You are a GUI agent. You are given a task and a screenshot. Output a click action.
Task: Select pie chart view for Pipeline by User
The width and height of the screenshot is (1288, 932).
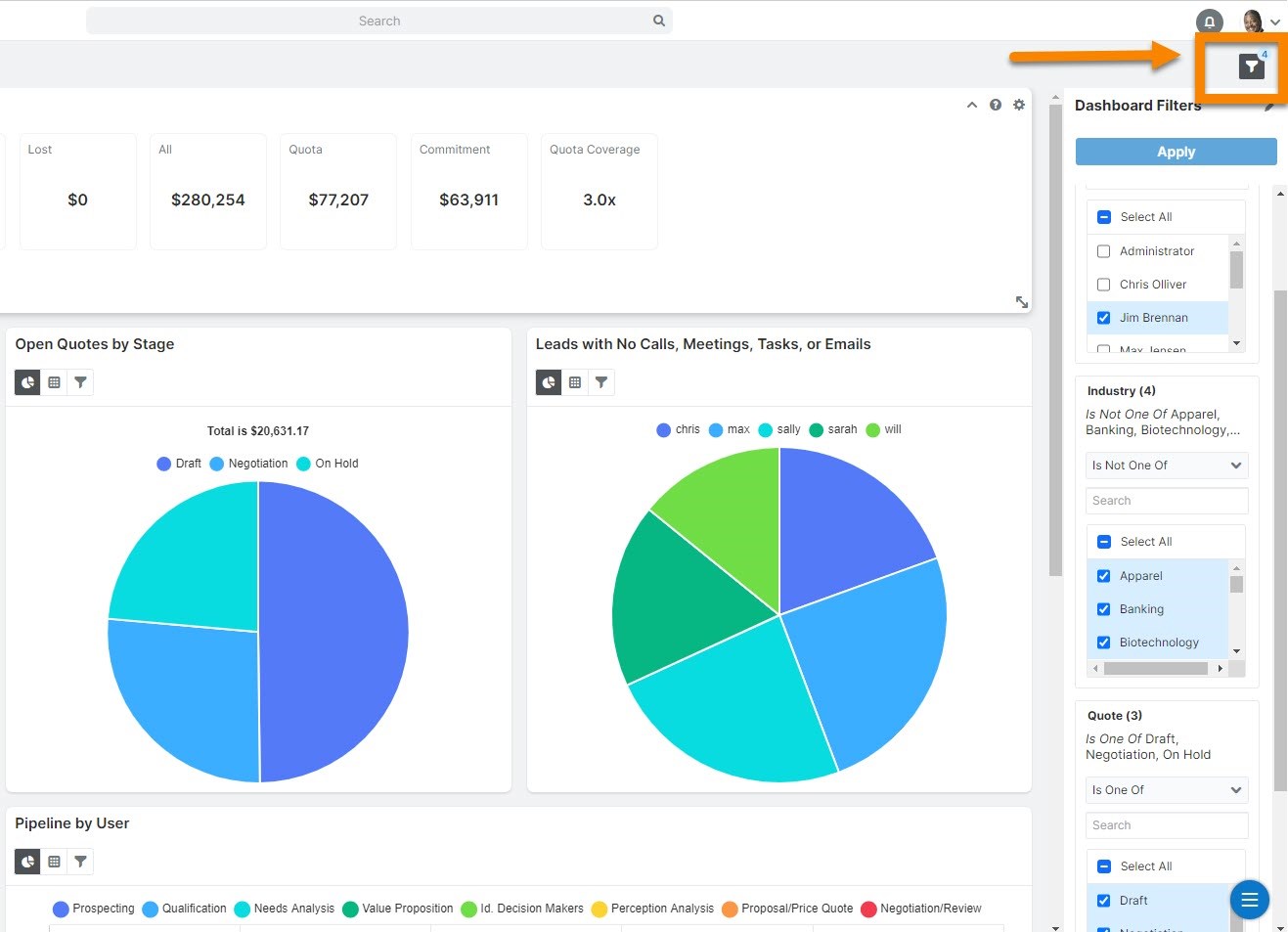coord(26,862)
